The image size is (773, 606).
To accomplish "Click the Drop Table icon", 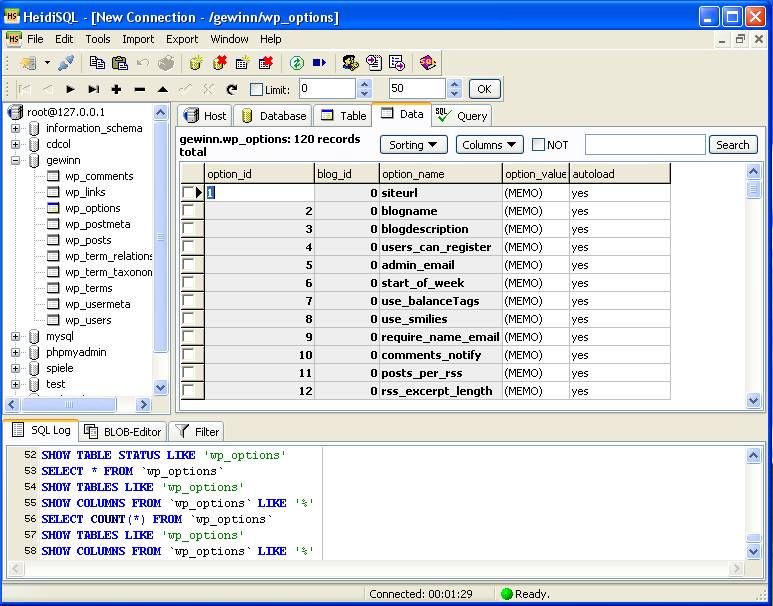I will (x=266, y=63).
